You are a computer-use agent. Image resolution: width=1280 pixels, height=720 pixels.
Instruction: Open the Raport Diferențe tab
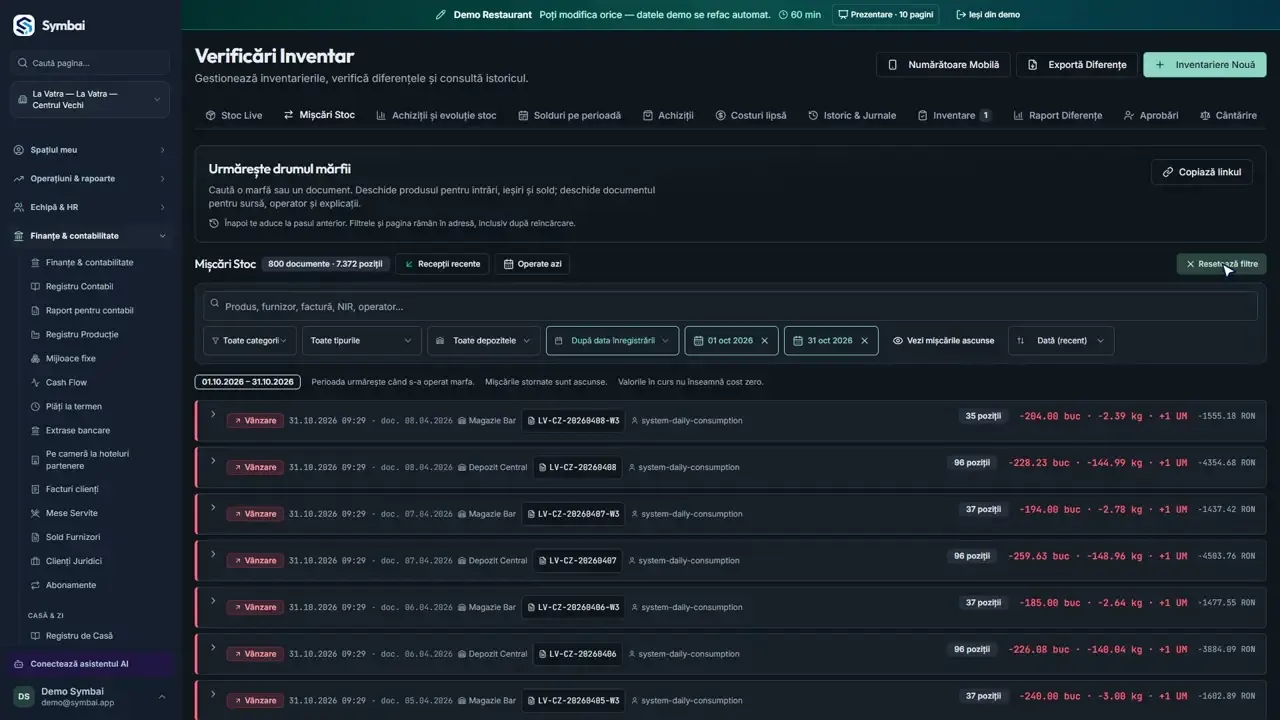click(1057, 116)
